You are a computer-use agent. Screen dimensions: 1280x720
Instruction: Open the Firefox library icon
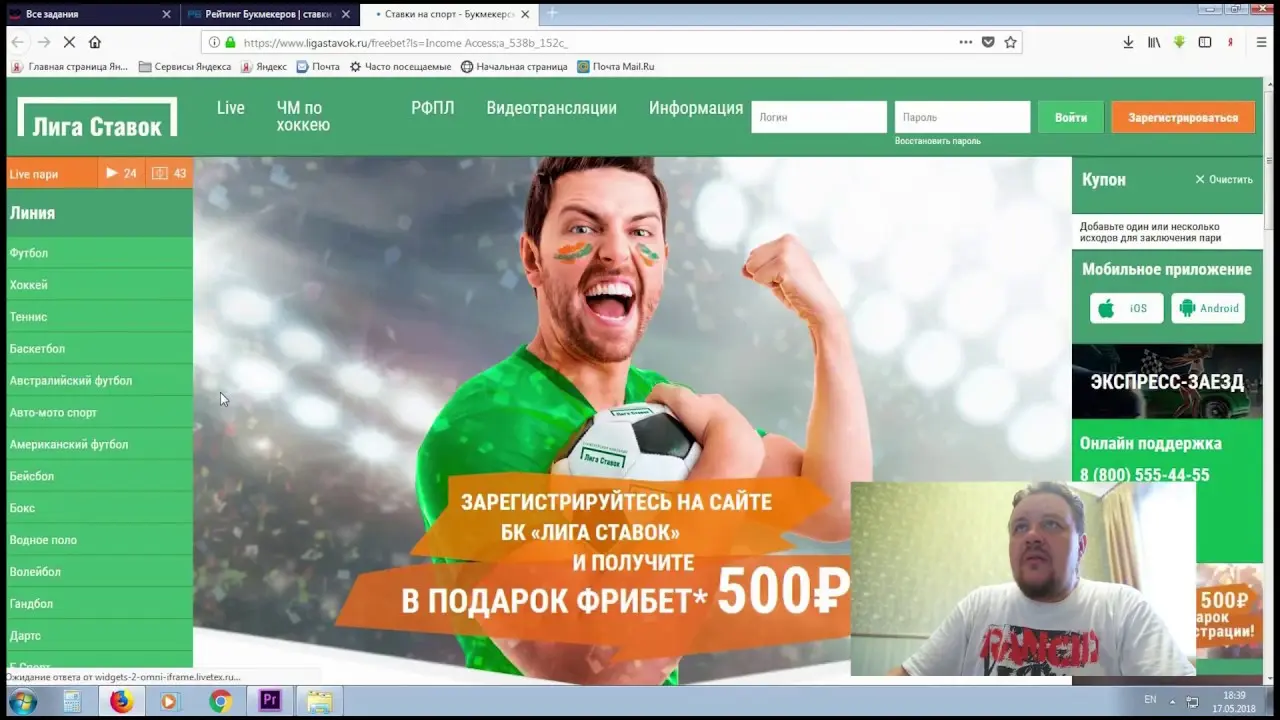[x=1154, y=42]
